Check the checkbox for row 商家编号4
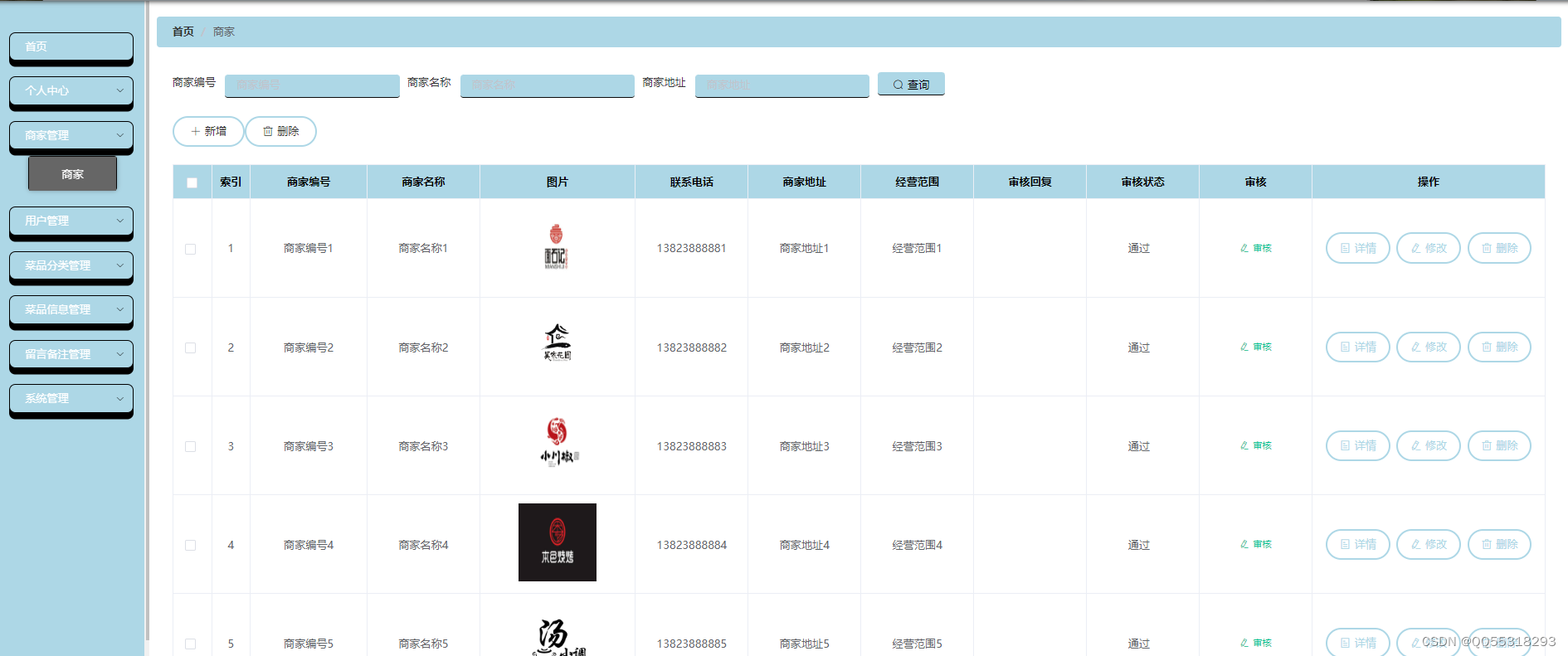This screenshot has width=1568, height=656. point(191,545)
